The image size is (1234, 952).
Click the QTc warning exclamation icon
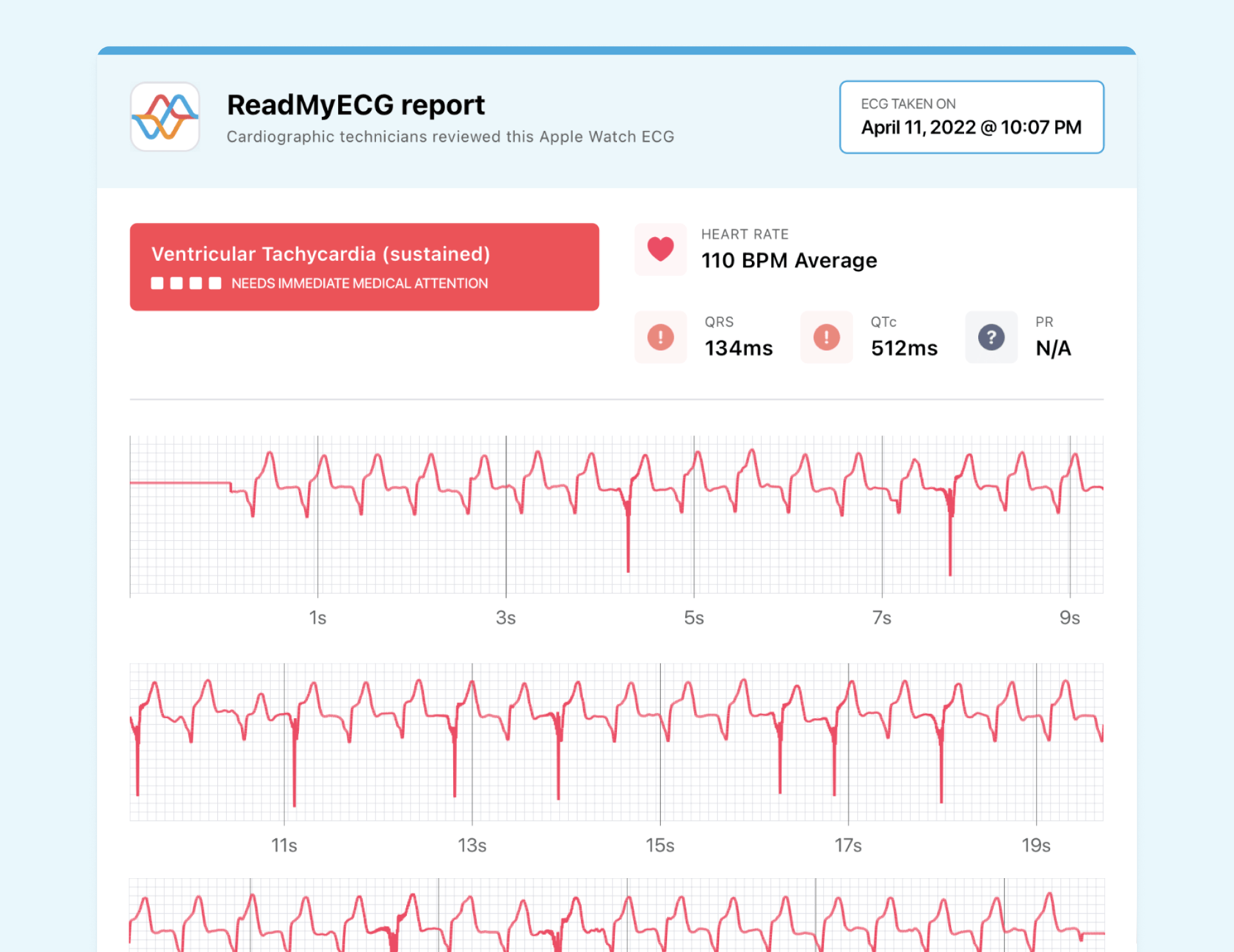[827, 337]
